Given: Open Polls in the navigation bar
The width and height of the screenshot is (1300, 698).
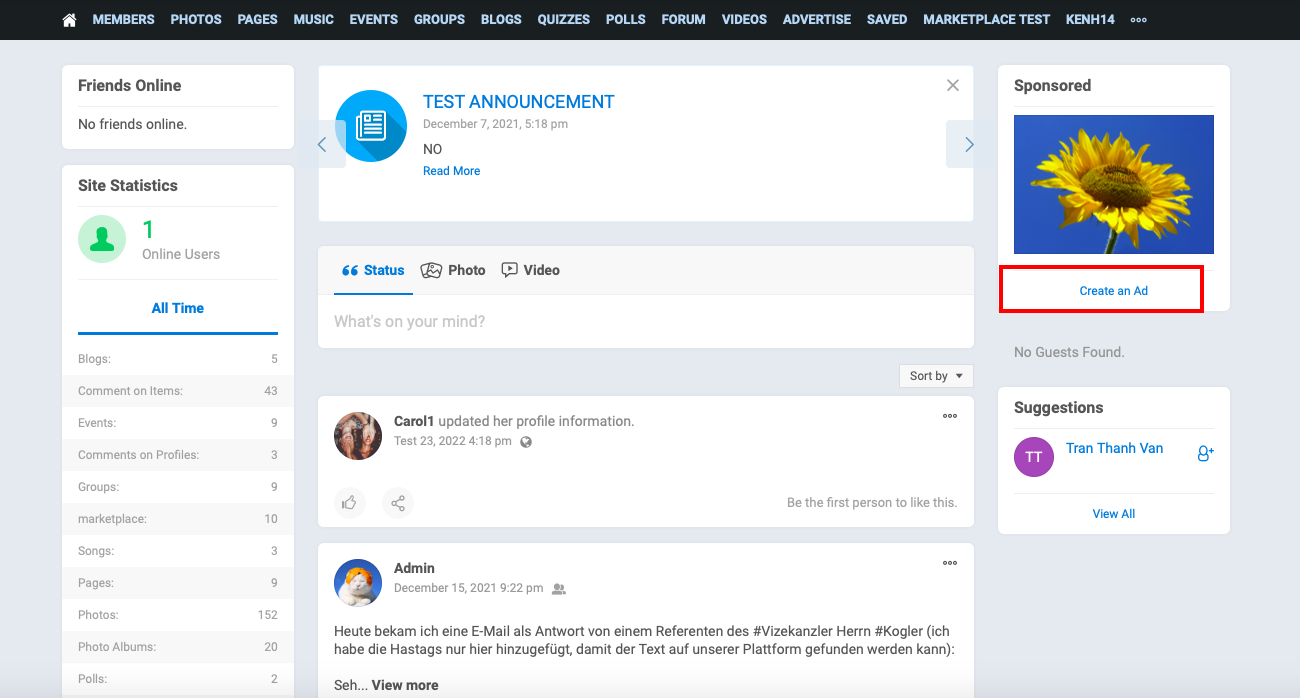Looking at the screenshot, I should [x=626, y=19].
